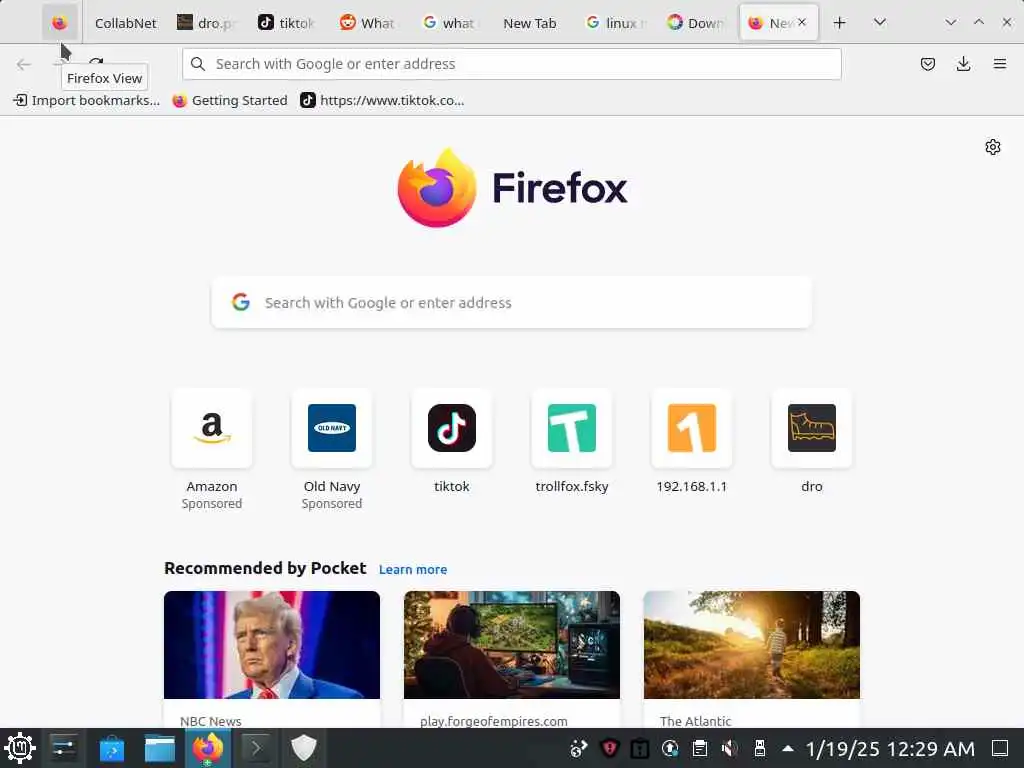Image resolution: width=1024 pixels, height=768 pixels.
Task: Open the file manager taskbar icon
Action: [159, 748]
